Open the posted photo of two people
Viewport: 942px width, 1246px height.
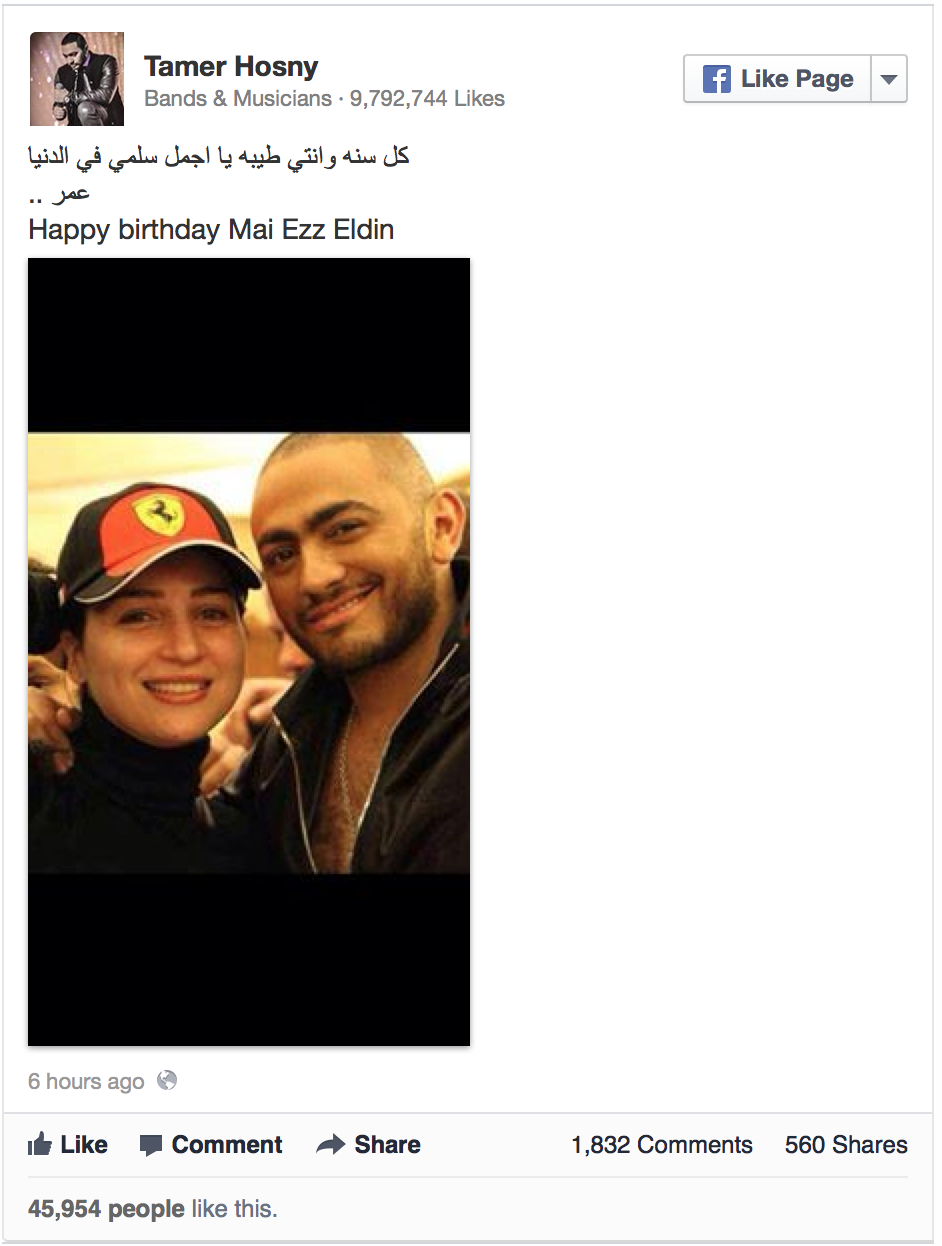[249, 652]
